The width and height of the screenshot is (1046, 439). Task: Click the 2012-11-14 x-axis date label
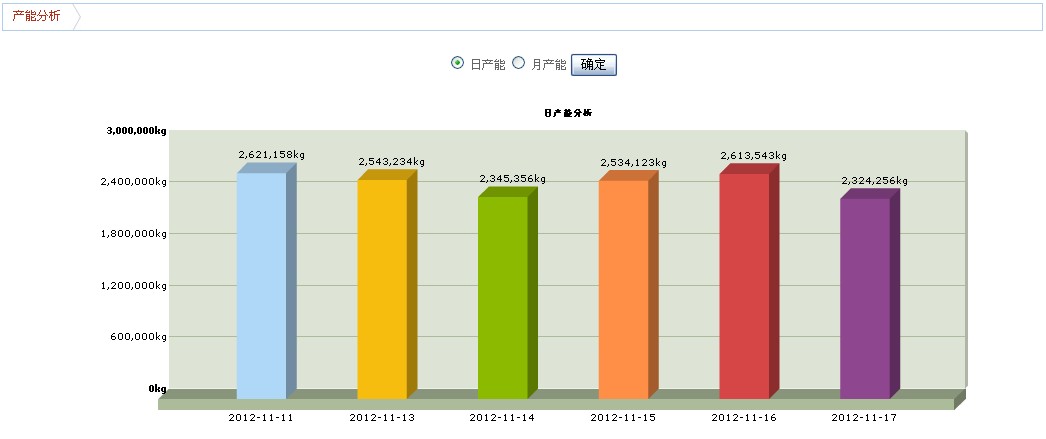tap(502, 417)
